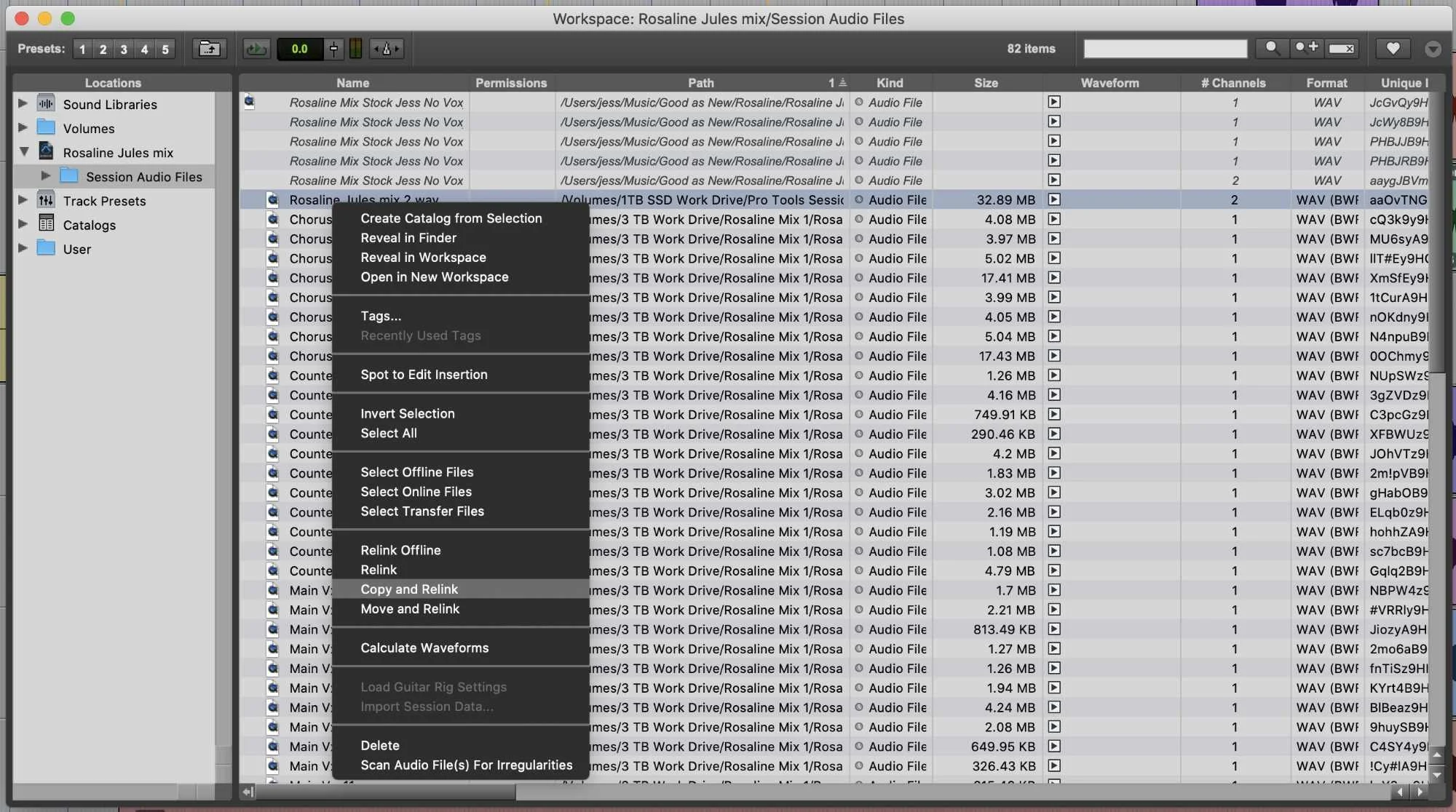
Task: Toggle the auto-audition loop button
Action: point(256,49)
